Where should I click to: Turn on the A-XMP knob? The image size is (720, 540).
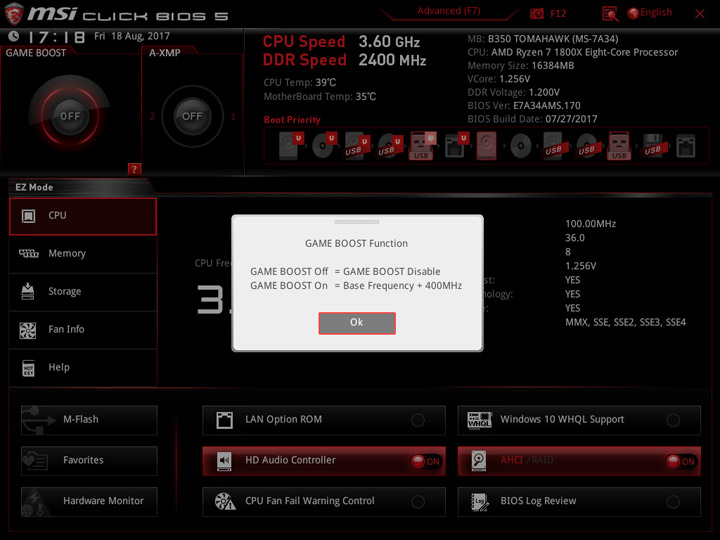[x=192, y=116]
